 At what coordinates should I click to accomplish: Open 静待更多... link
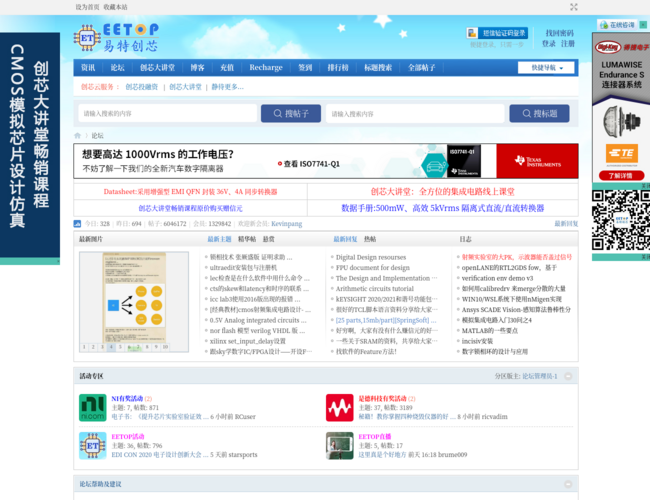pos(228,87)
